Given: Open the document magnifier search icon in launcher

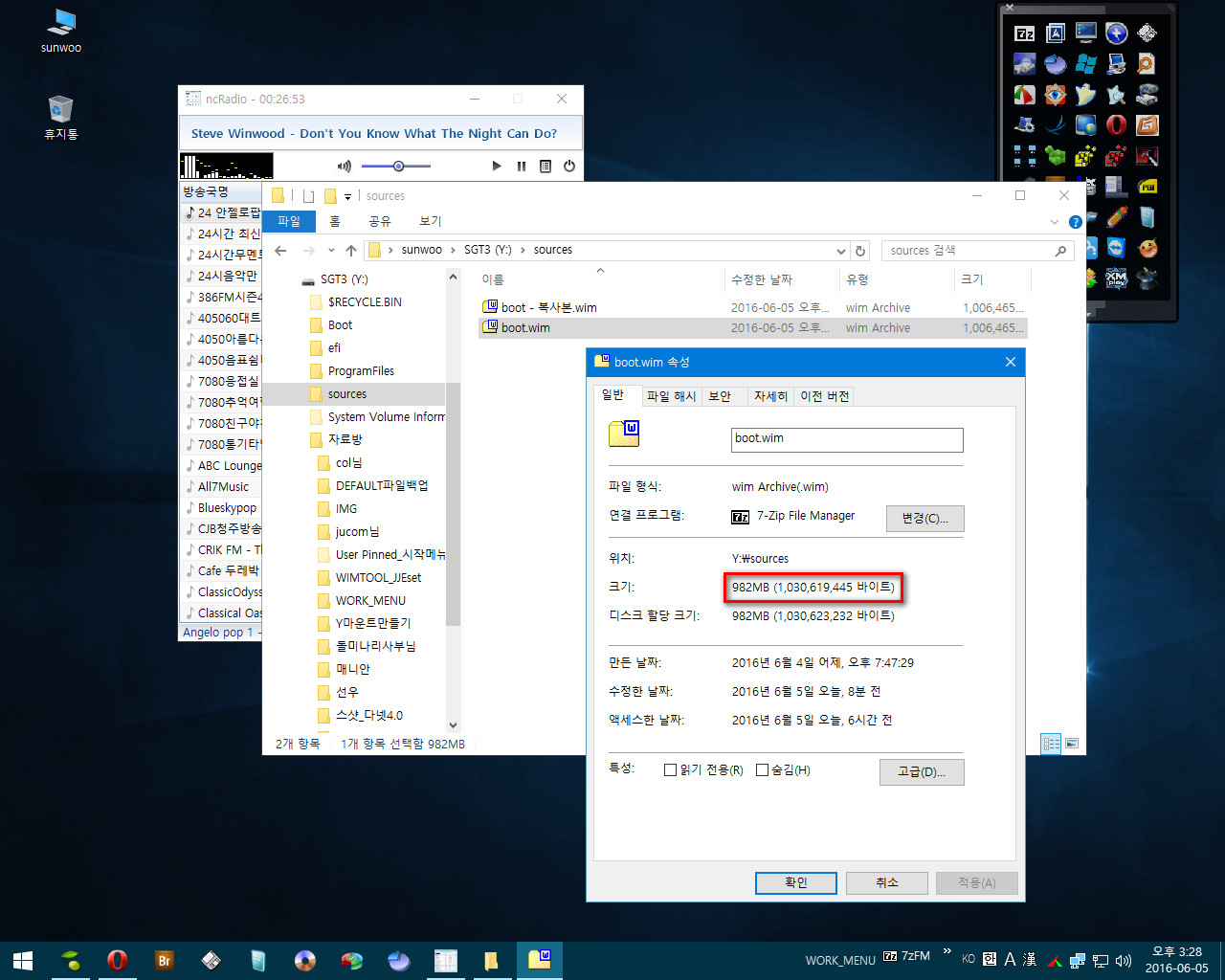Looking at the screenshot, I should (1146, 64).
